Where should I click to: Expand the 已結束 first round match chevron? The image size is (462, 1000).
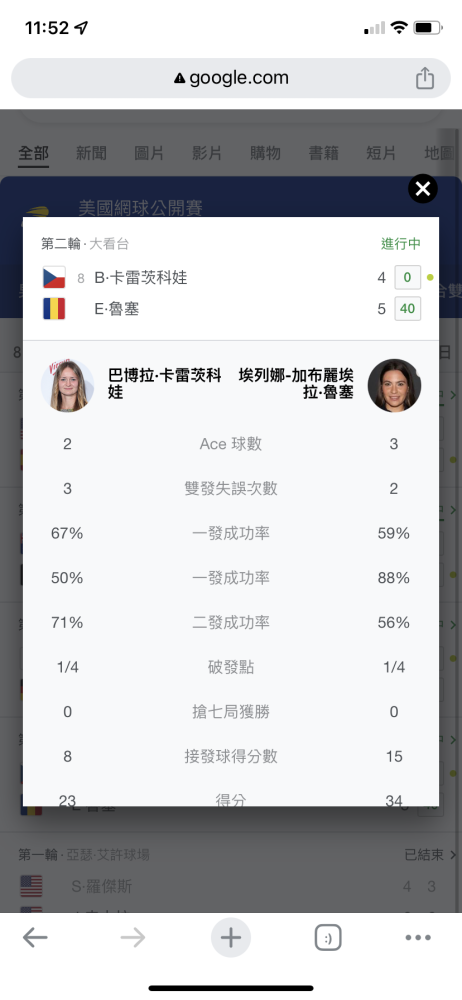click(x=453, y=855)
